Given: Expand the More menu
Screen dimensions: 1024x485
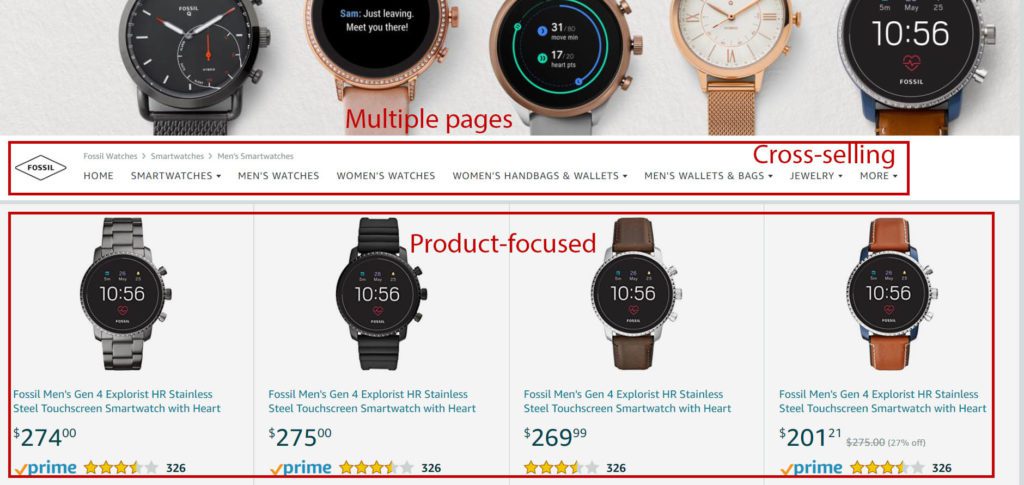Looking at the screenshot, I should tap(878, 176).
